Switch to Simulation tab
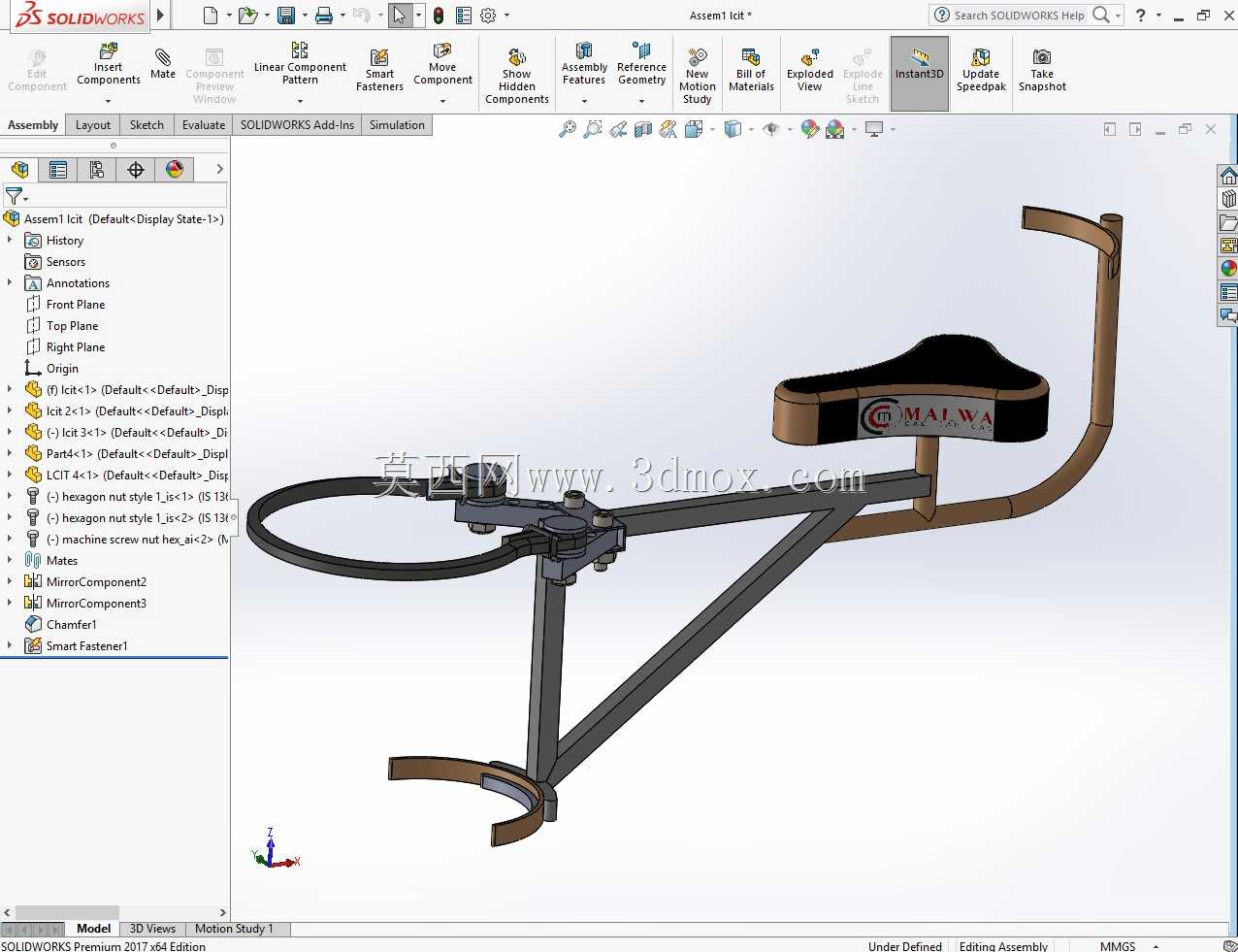 tap(397, 125)
